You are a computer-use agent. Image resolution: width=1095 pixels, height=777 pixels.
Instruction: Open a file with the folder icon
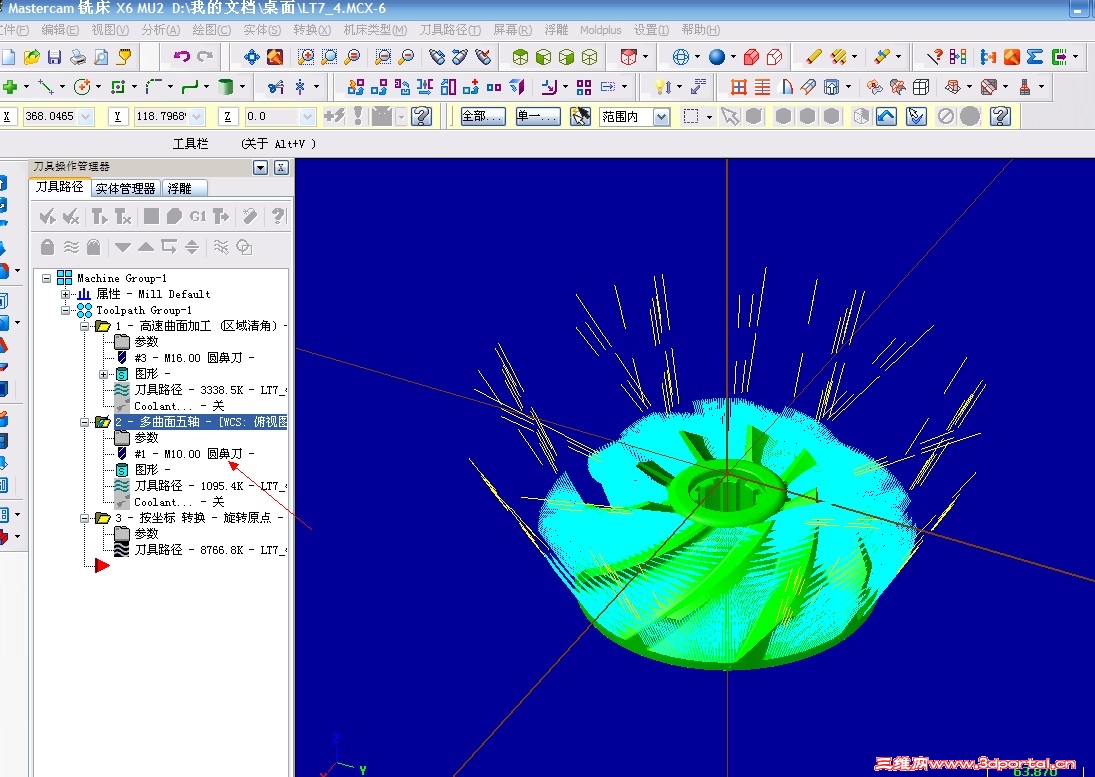coord(31,57)
